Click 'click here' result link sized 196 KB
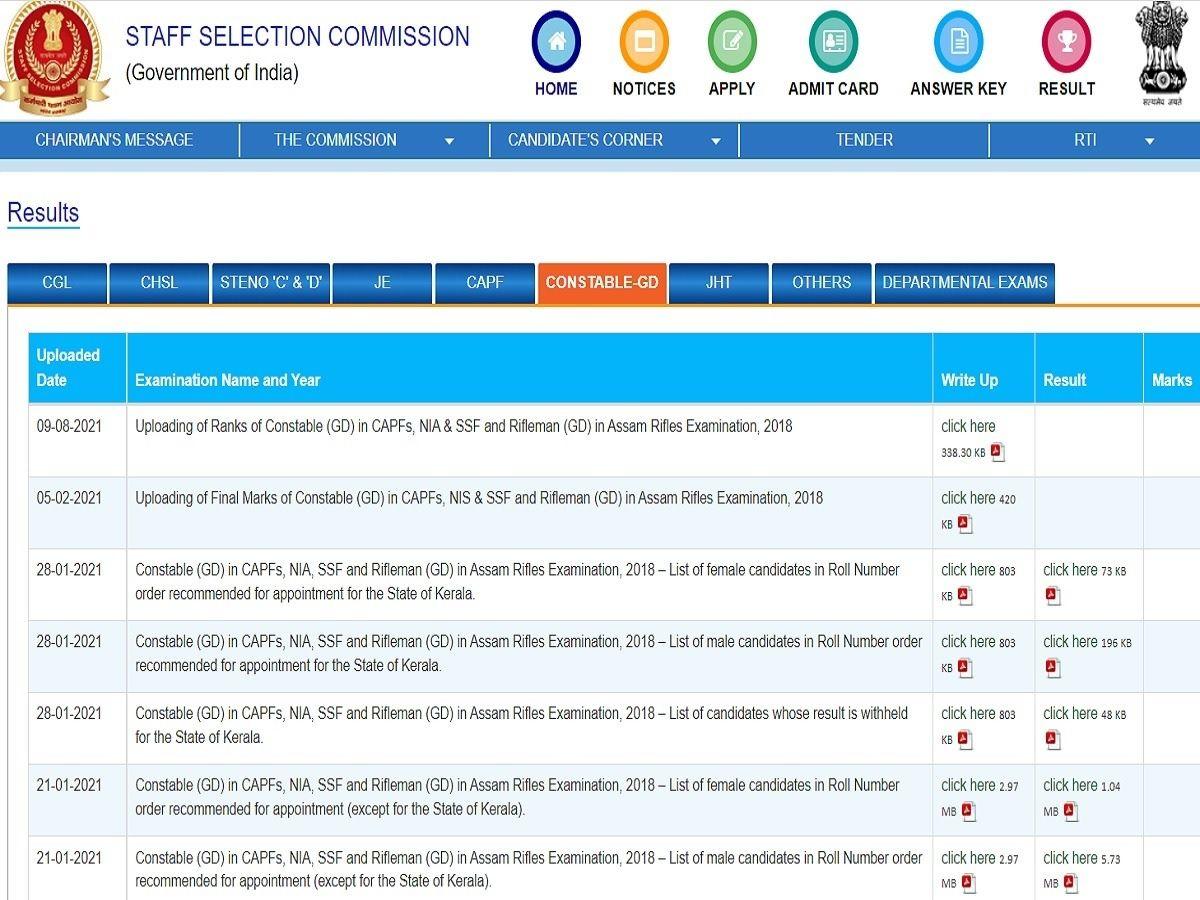 (1070, 642)
